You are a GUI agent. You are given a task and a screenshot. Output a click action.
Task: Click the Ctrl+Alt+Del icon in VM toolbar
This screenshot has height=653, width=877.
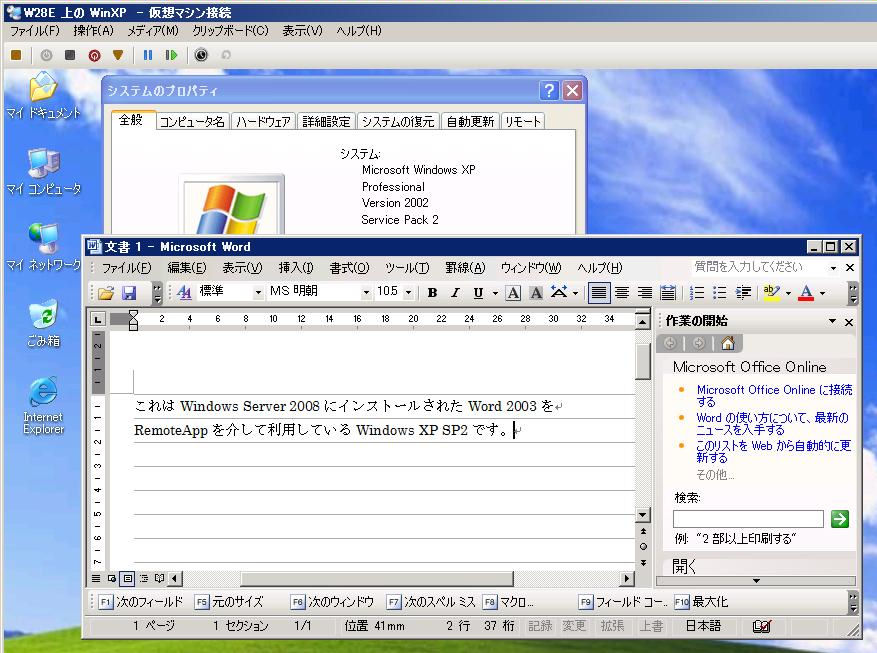tap(16, 55)
